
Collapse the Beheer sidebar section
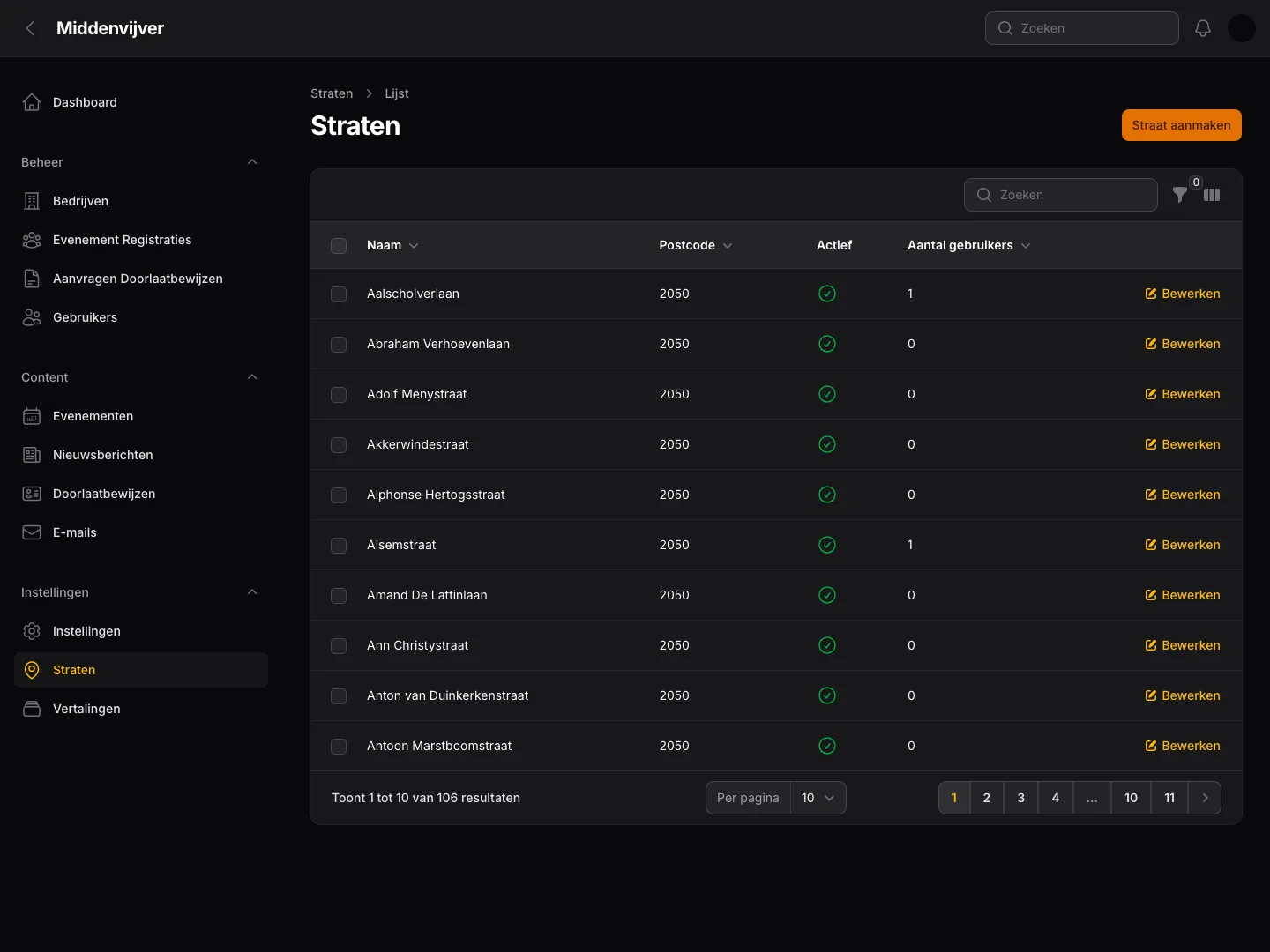click(252, 162)
